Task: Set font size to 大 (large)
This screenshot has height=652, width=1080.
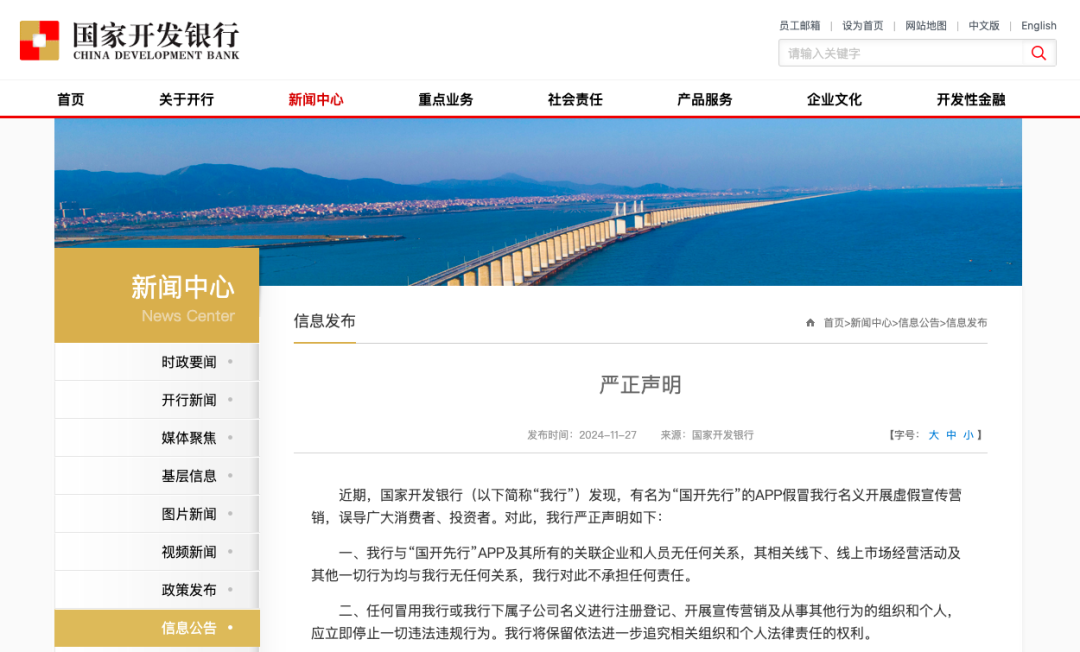Action: click(x=934, y=435)
